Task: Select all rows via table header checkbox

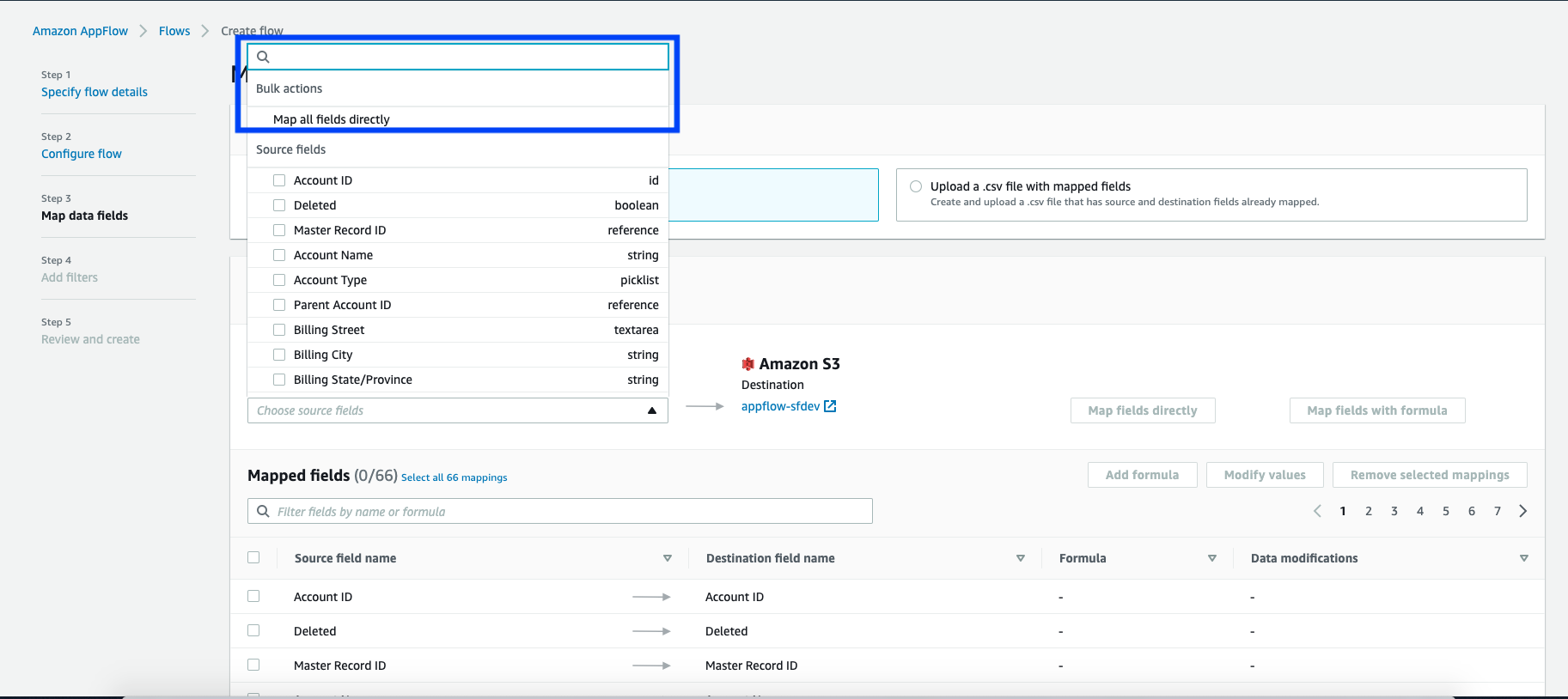Action: click(253, 557)
